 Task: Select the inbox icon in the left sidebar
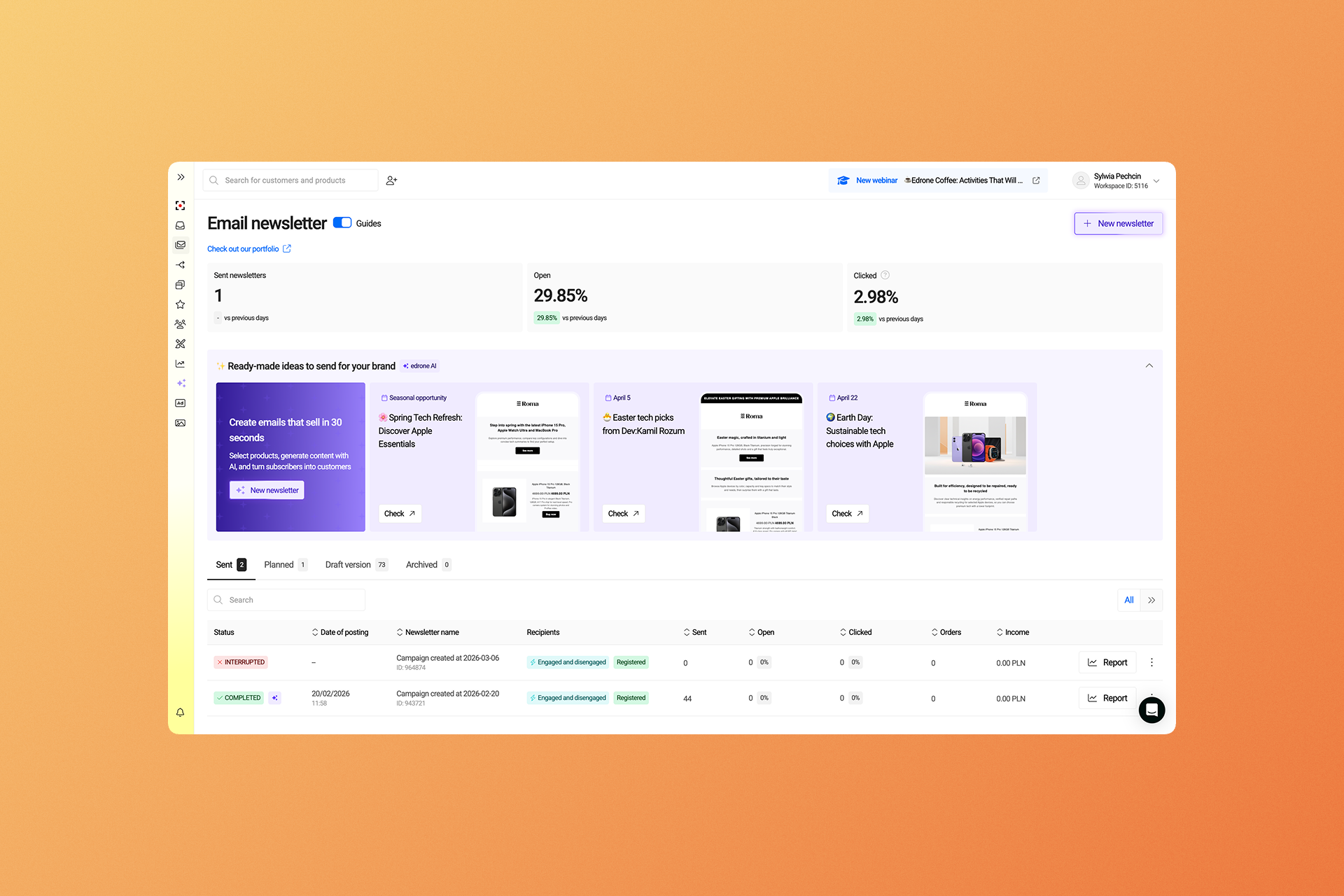coord(180,225)
